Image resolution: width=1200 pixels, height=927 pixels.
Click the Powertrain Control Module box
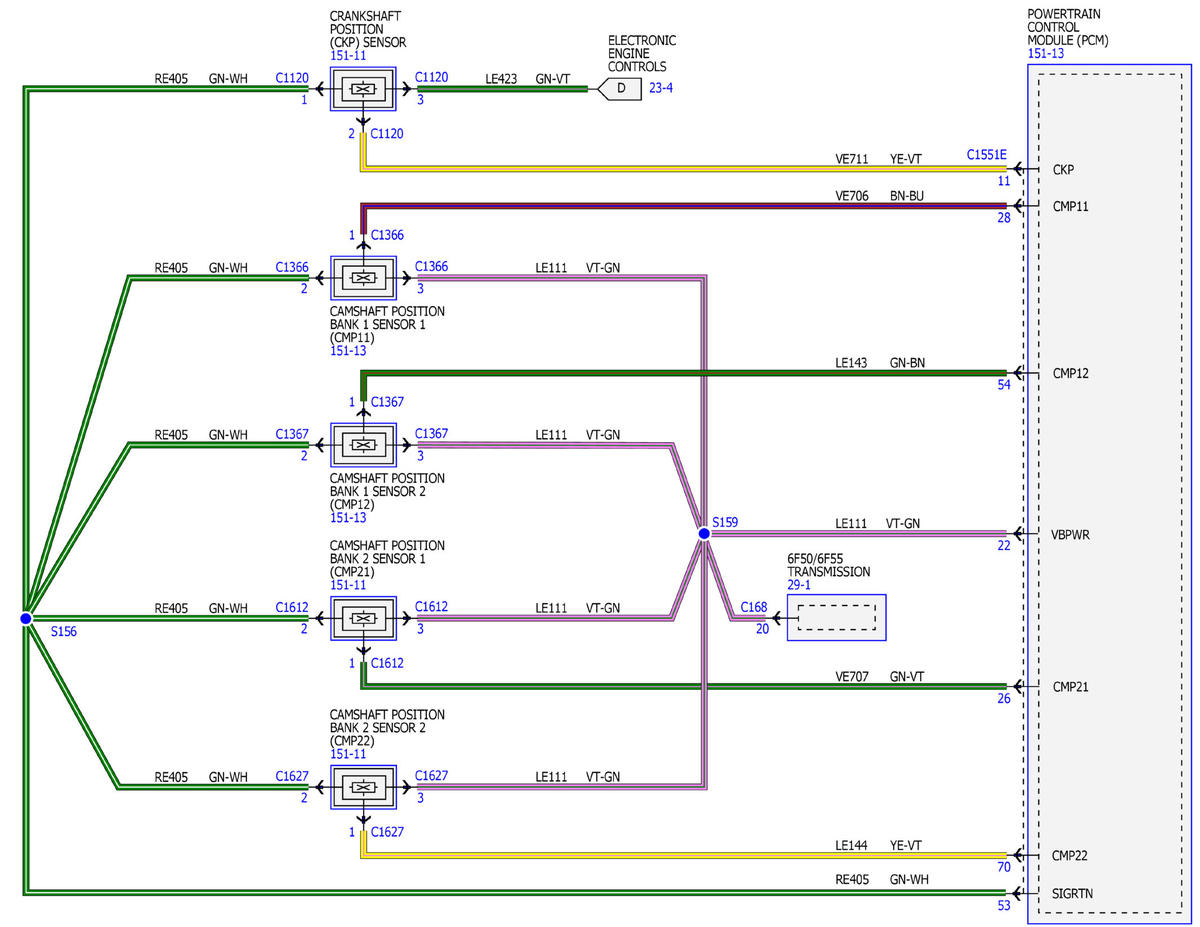click(1109, 494)
